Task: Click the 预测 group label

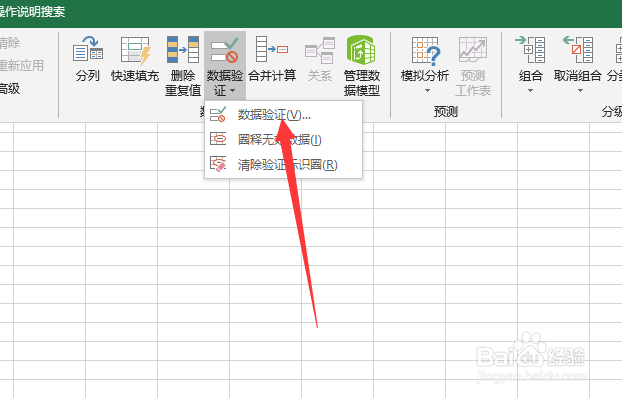Action: click(445, 112)
